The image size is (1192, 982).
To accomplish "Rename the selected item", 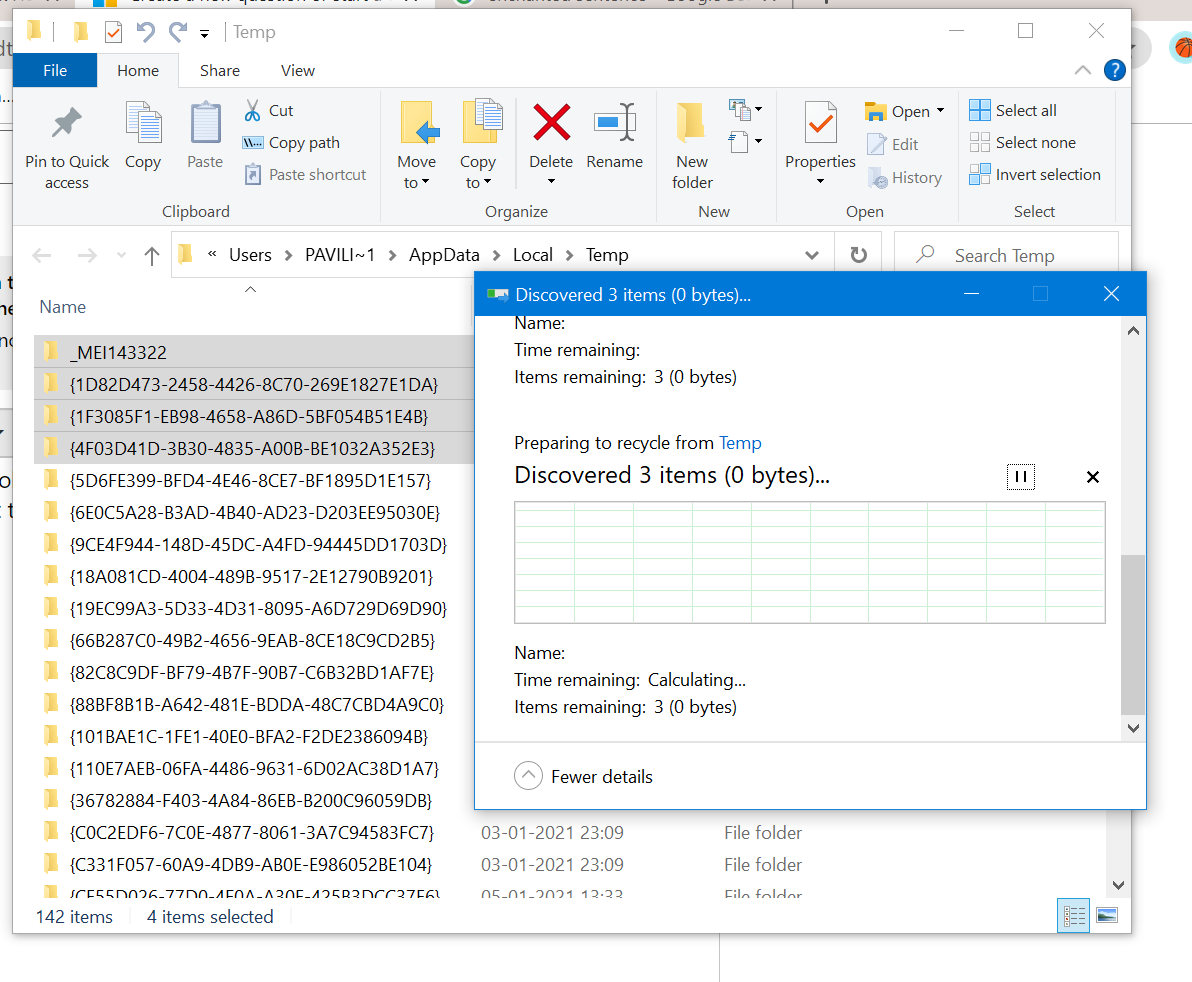I will click(x=614, y=137).
